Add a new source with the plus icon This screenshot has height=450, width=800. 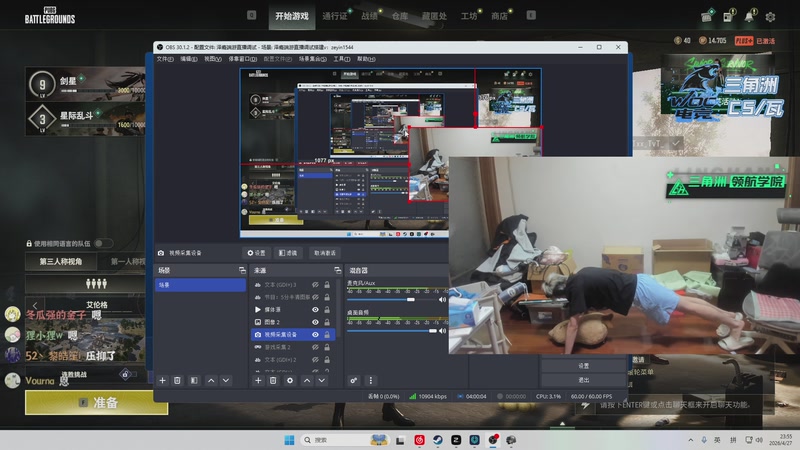click(x=258, y=381)
